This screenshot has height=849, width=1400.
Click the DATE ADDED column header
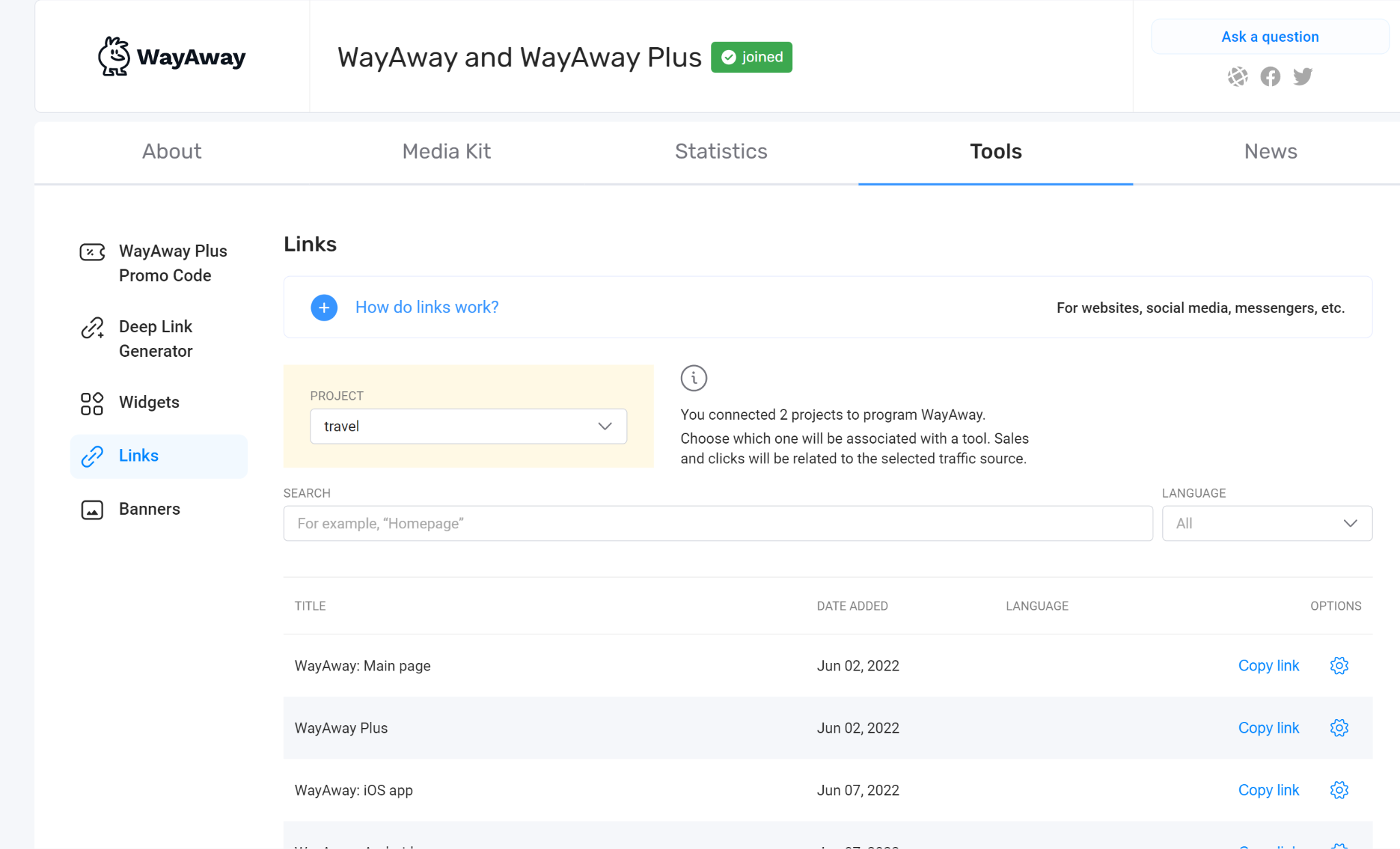click(x=852, y=606)
